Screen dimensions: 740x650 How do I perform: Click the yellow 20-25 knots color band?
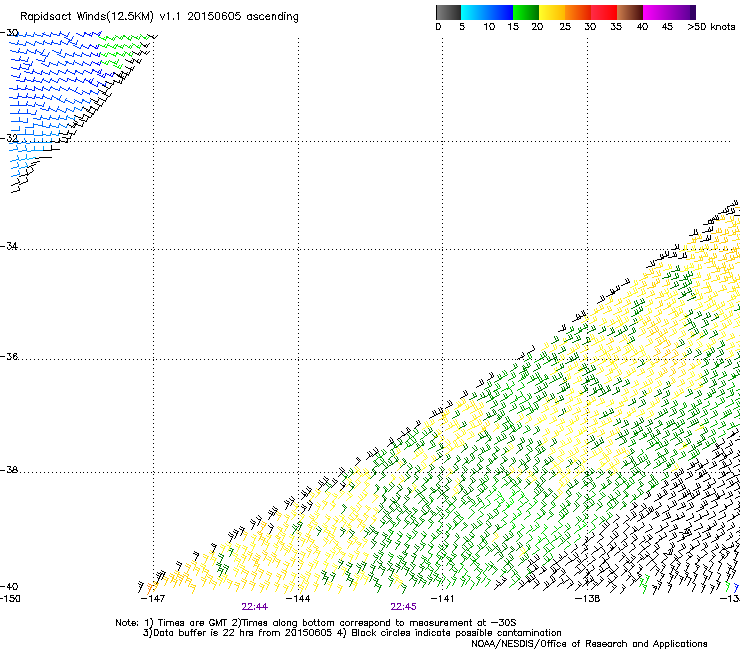coord(552,12)
